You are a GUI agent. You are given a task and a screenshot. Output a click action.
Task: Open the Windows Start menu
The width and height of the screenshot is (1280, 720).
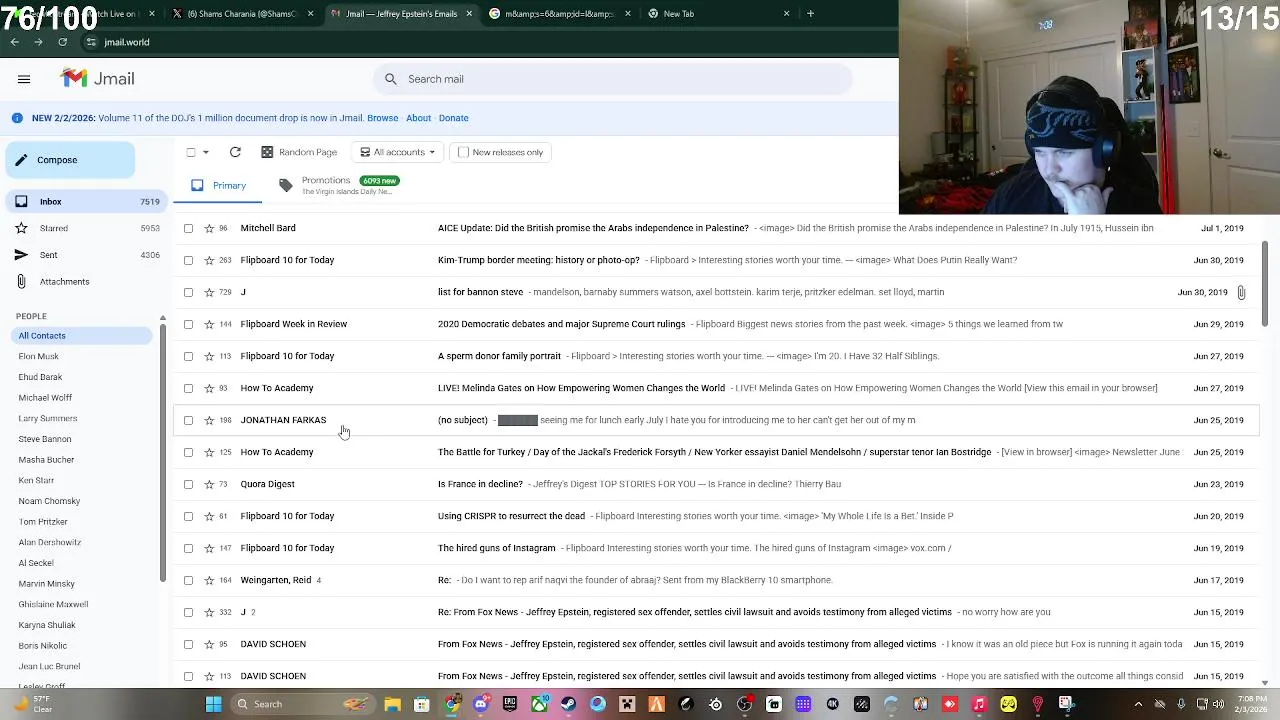click(213, 704)
